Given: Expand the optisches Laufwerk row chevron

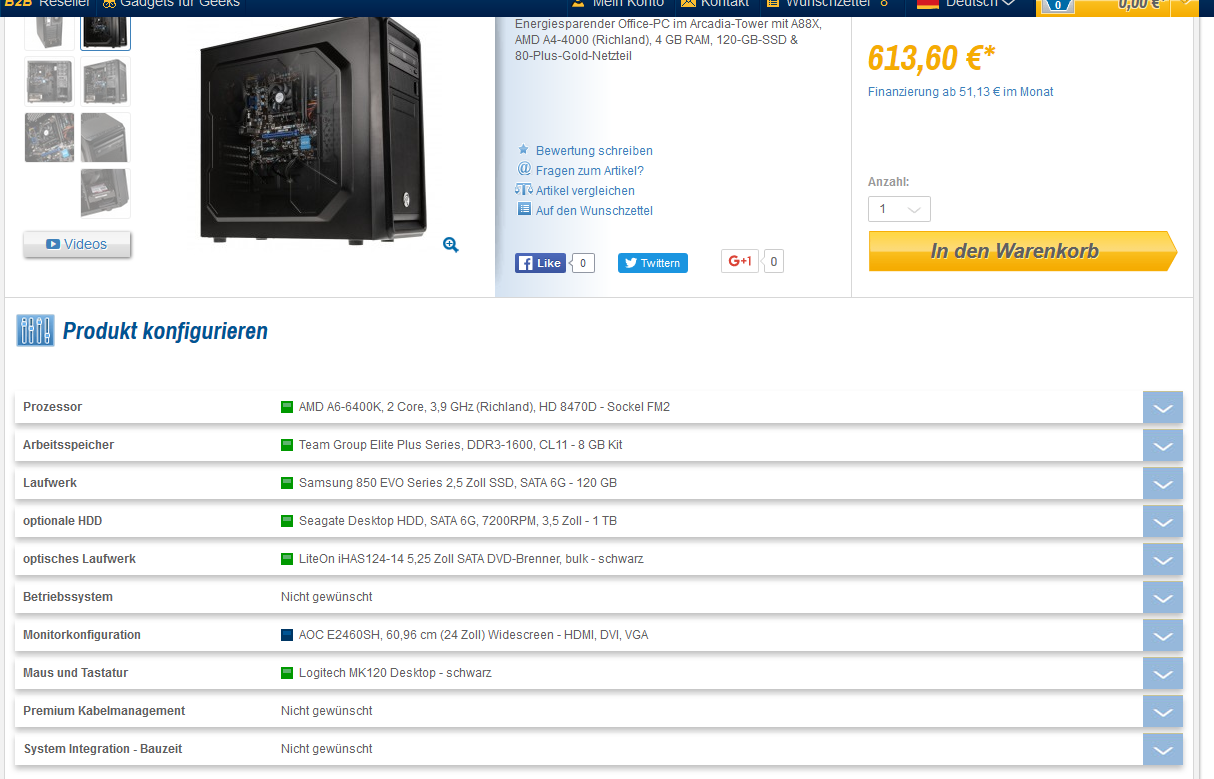Looking at the screenshot, I should coord(1162,560).
